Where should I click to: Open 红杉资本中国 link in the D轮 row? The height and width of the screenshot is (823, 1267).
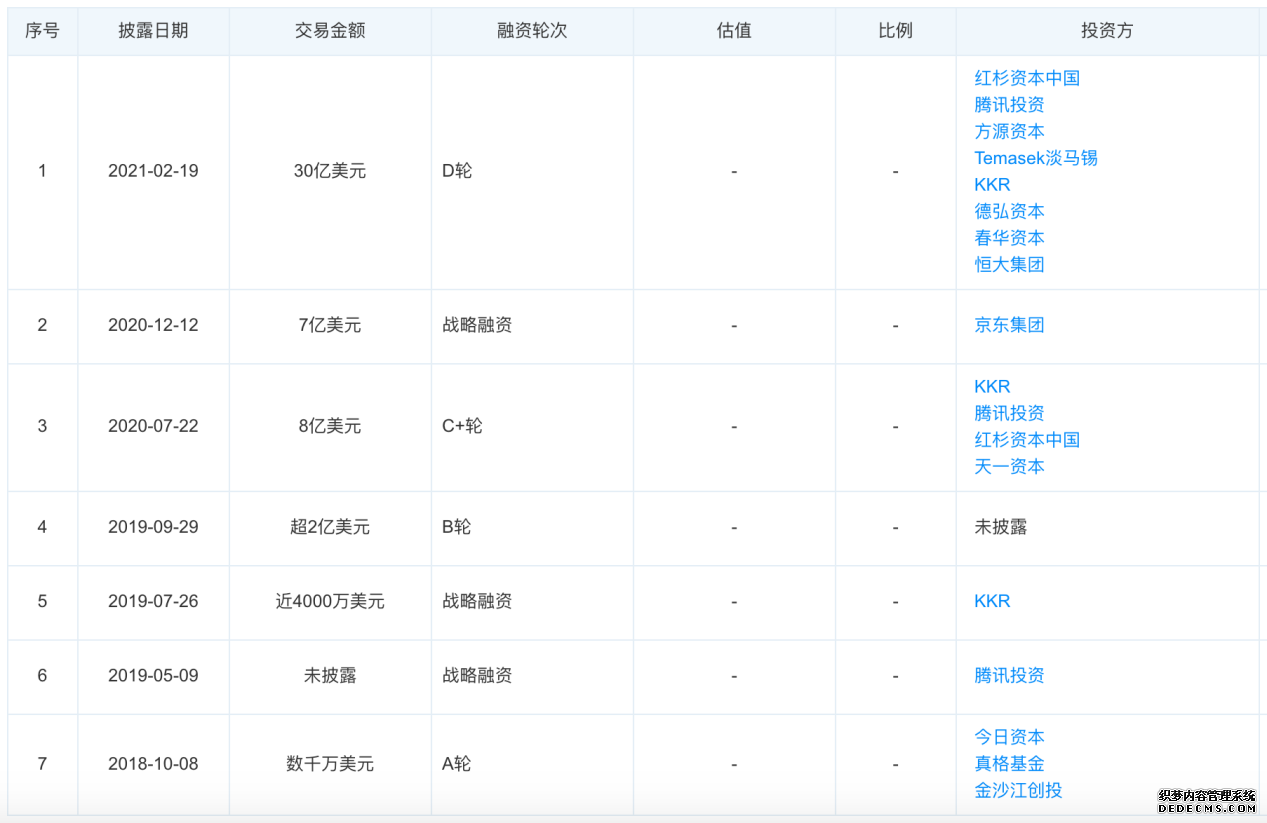click(x=1027, y=78)
